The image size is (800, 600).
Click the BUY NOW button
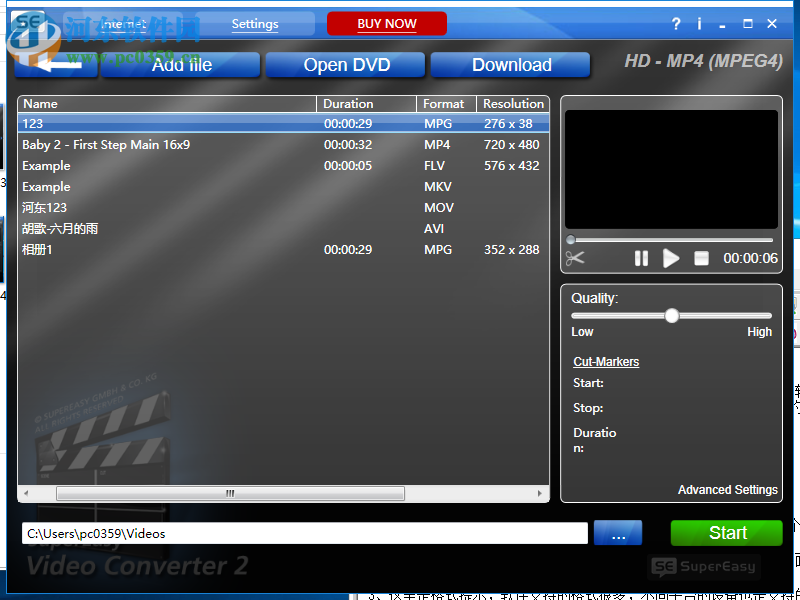pos(387,23)
